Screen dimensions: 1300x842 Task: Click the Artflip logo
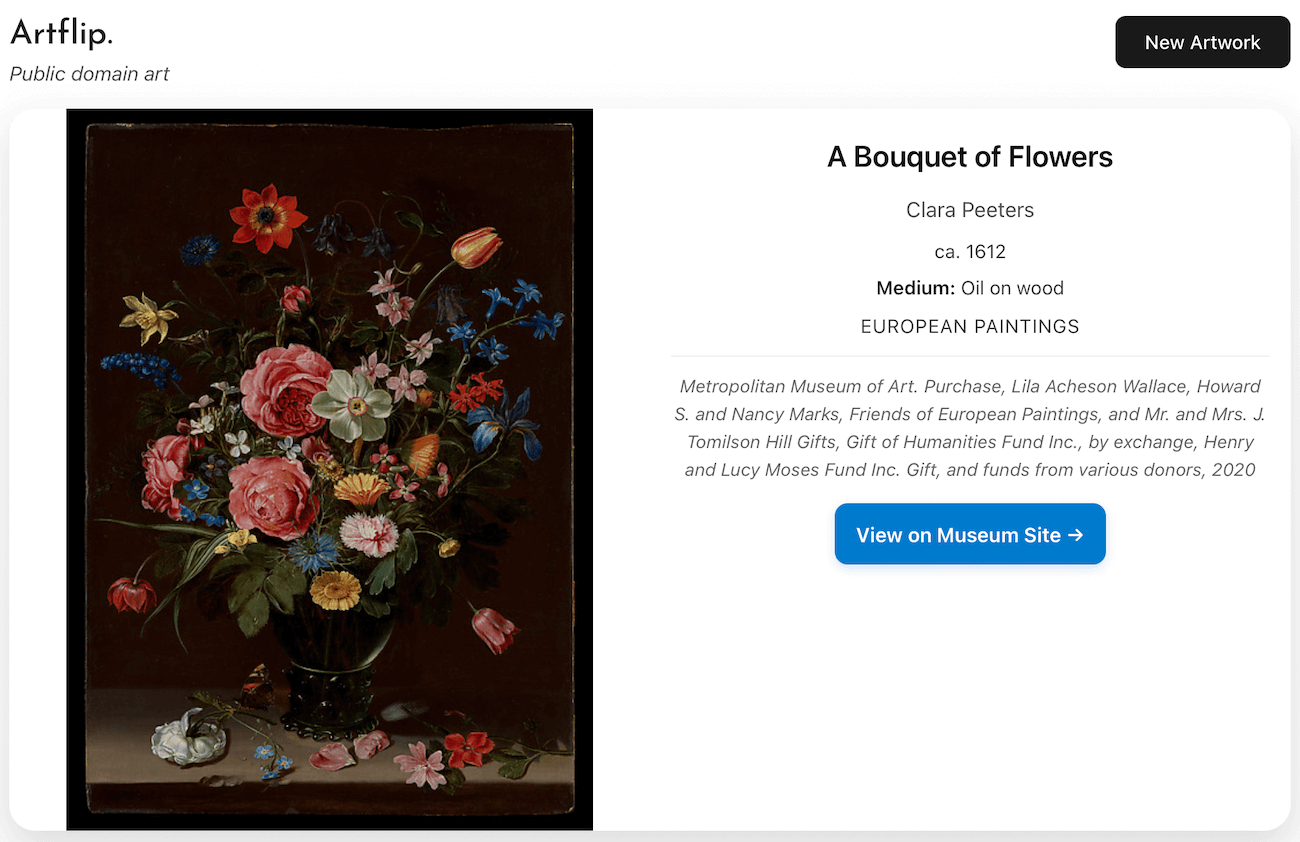click(x=61, y=32)
